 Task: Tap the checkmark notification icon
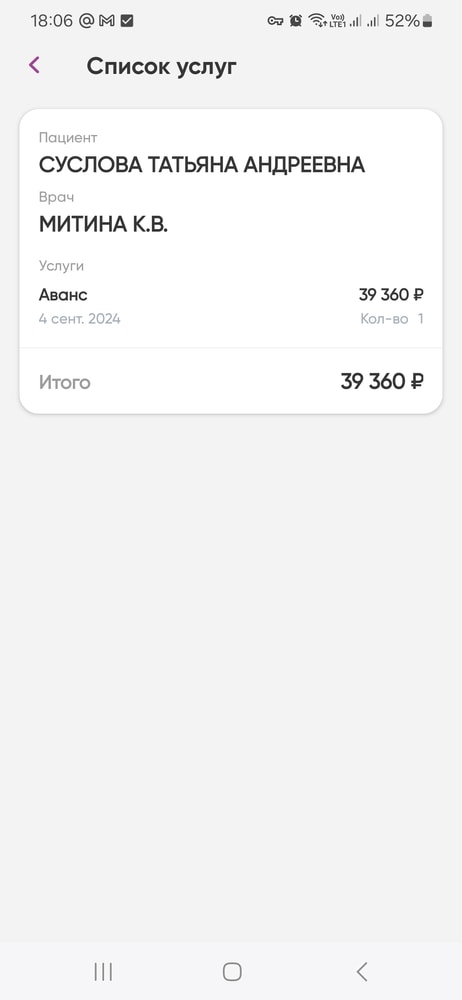pyautogui.click(x=127, y=21)
